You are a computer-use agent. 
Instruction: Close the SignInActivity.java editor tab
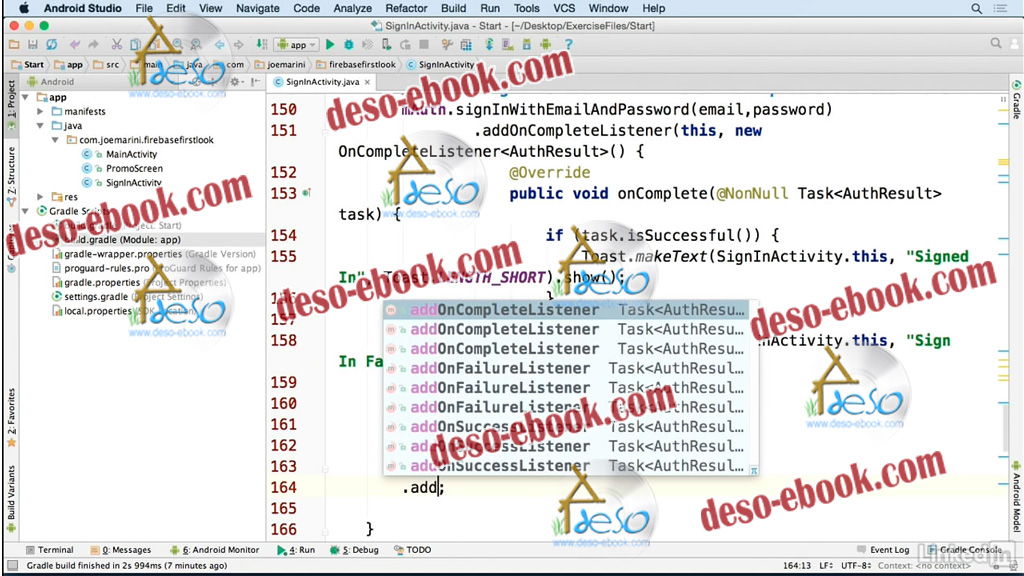pyautogui.click(x=367, y=82)
